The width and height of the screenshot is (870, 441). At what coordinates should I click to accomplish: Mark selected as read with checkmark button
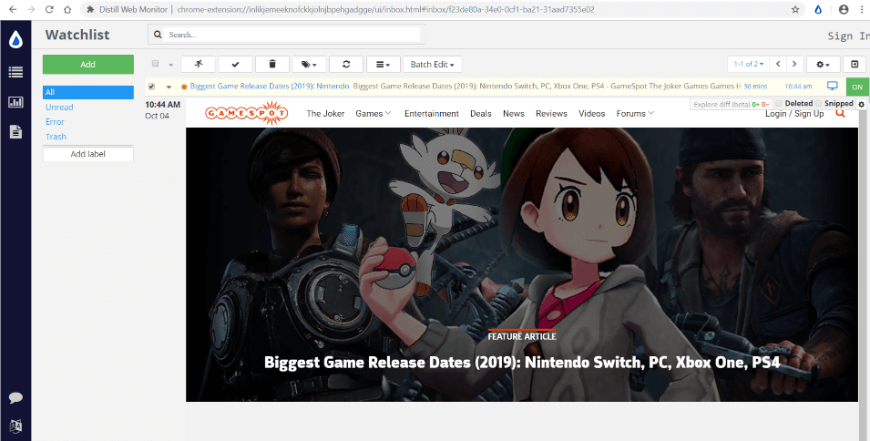pyautogui.click(x=235, y=64)
